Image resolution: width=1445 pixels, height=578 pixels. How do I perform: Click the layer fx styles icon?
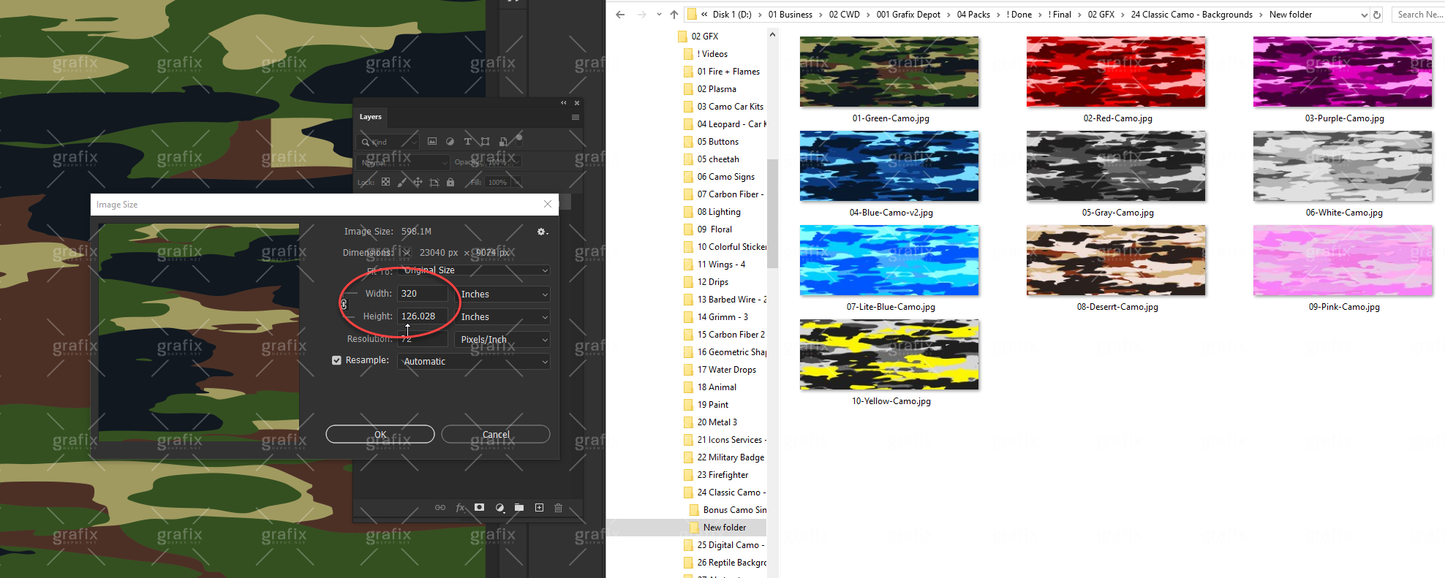[460, 508]
